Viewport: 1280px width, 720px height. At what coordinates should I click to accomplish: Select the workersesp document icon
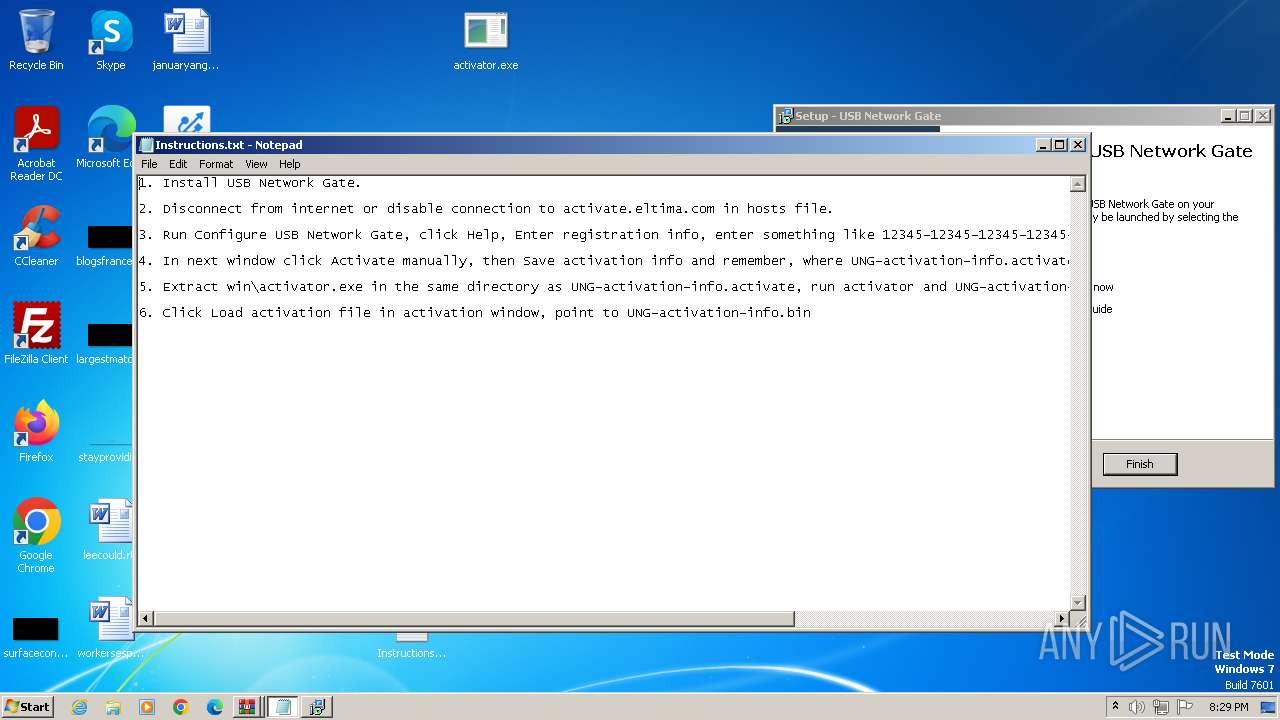108,627
